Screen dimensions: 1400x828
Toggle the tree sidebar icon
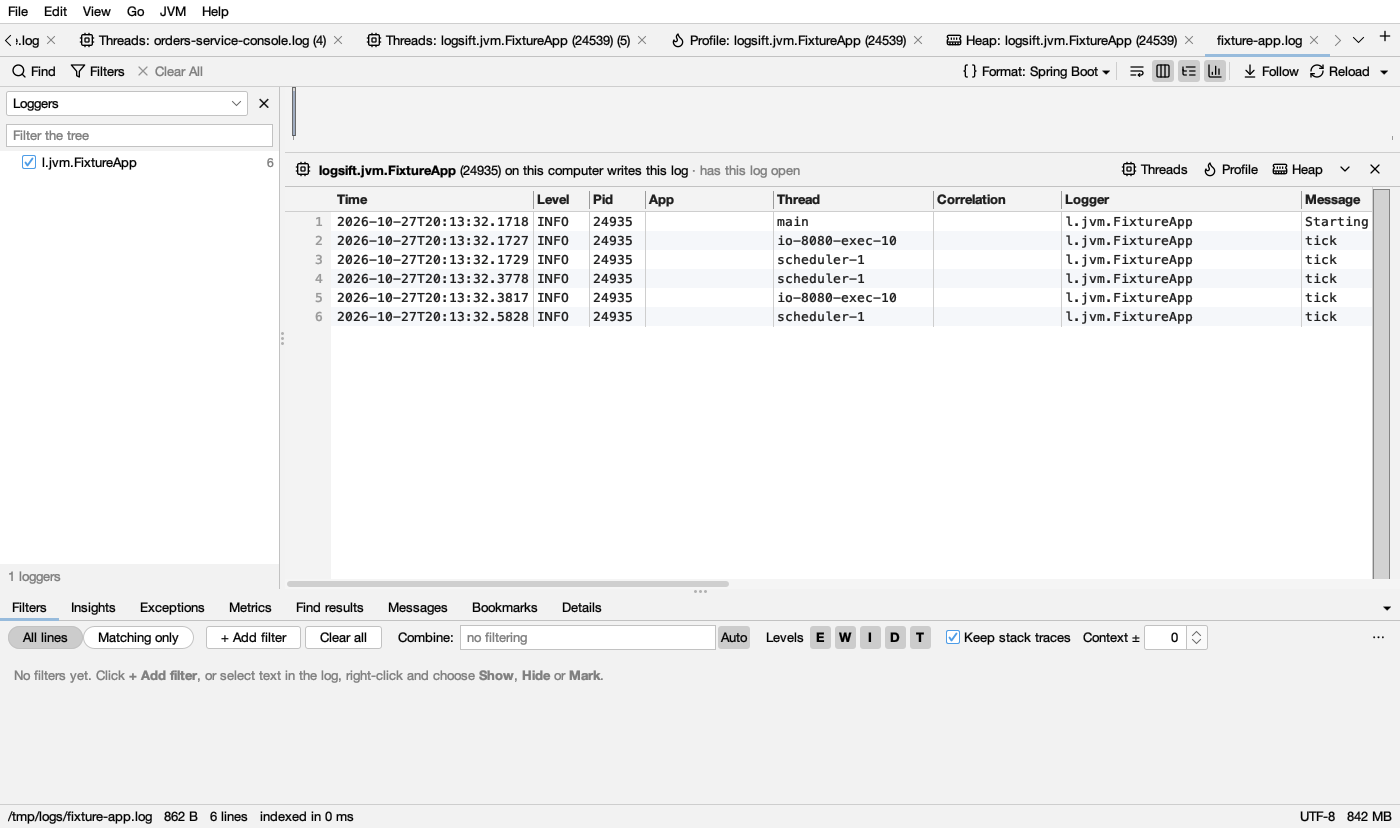[1188, 72]
